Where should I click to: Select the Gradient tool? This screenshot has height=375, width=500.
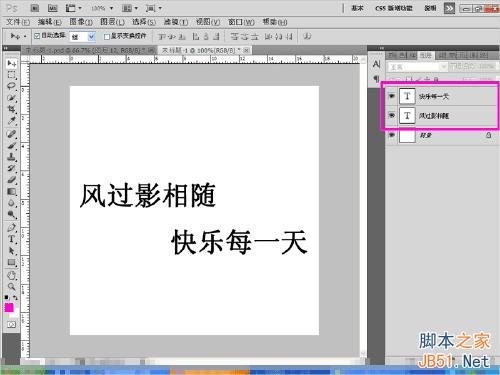point(12,192)
